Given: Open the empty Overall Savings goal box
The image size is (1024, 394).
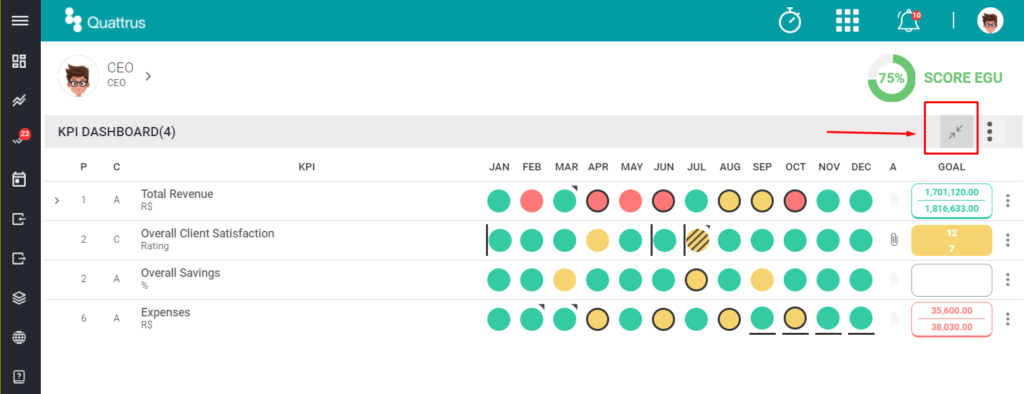Looking at the screenshot, I should (952, 280).
